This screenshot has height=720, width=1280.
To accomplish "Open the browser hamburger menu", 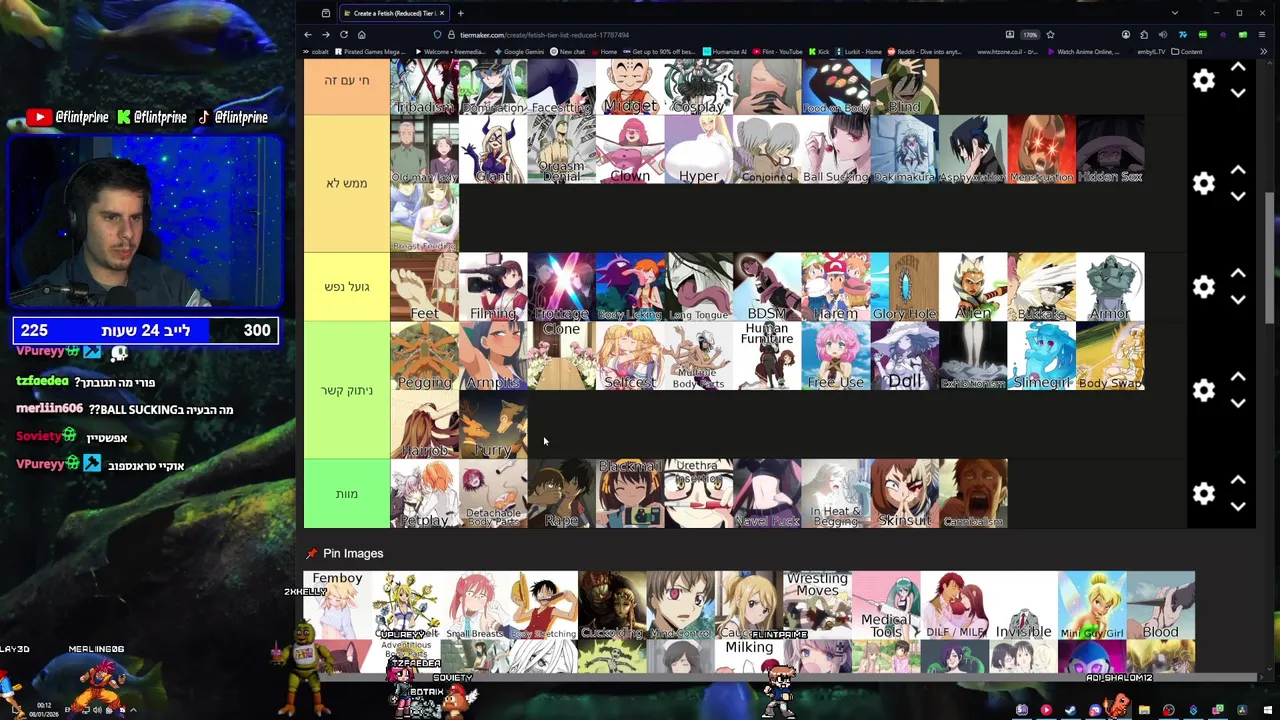I will click(x=1263, y=35).
